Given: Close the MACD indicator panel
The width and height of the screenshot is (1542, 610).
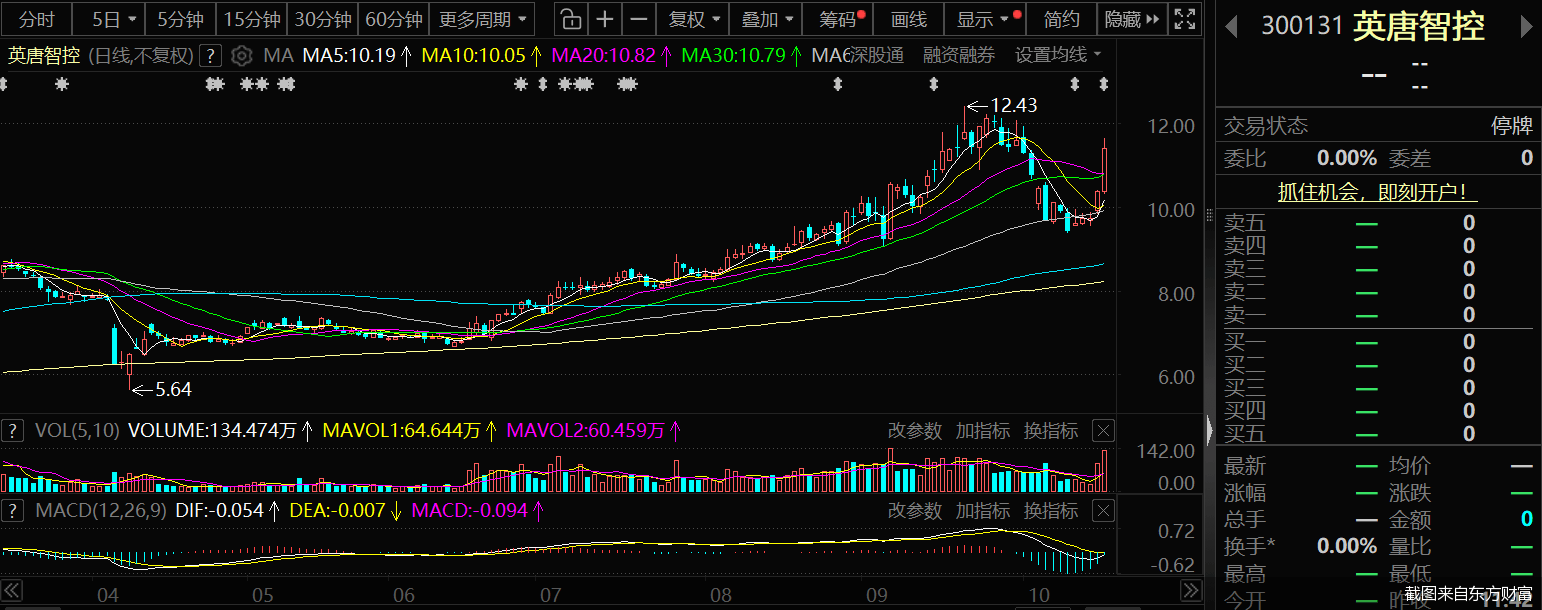Looking at the screenshot, I should click(1102, 511).
